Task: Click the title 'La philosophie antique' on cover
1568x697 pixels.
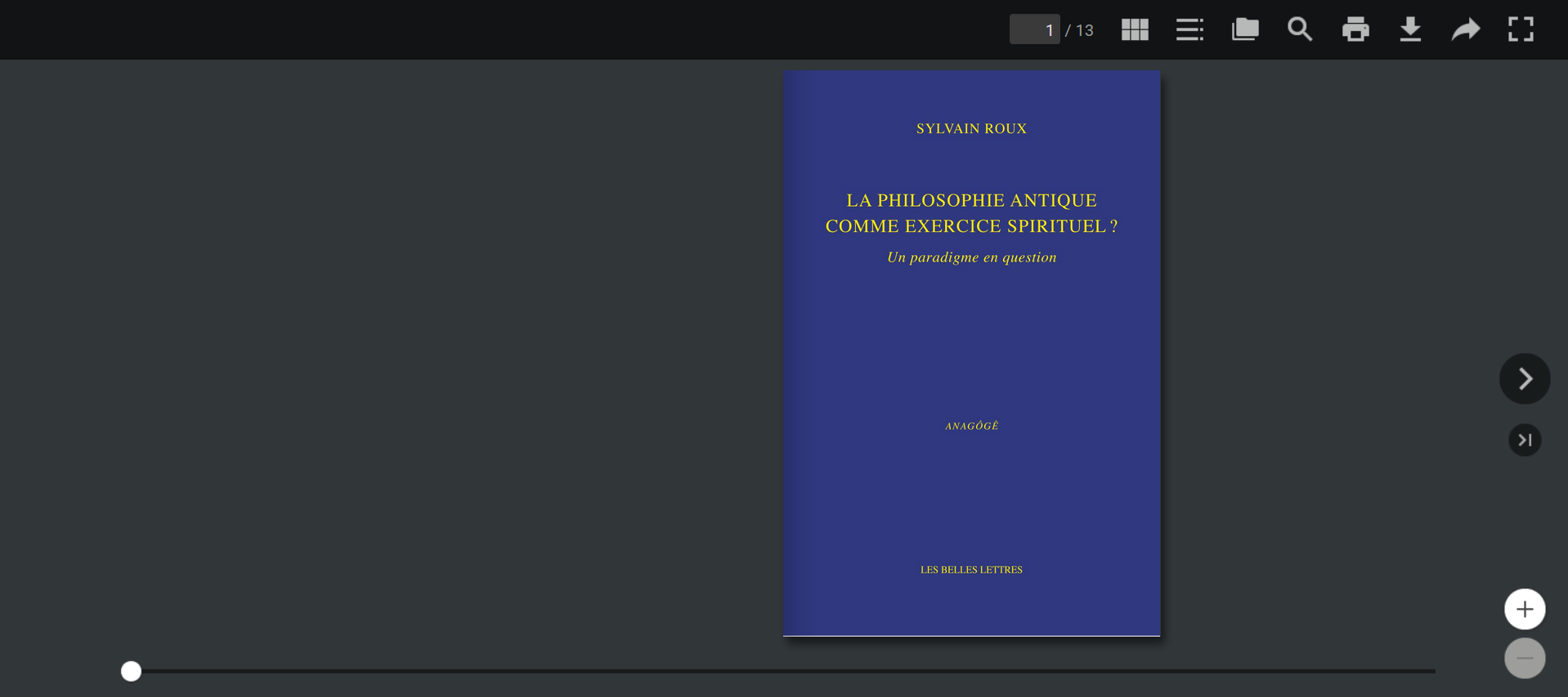Action: 971,200
